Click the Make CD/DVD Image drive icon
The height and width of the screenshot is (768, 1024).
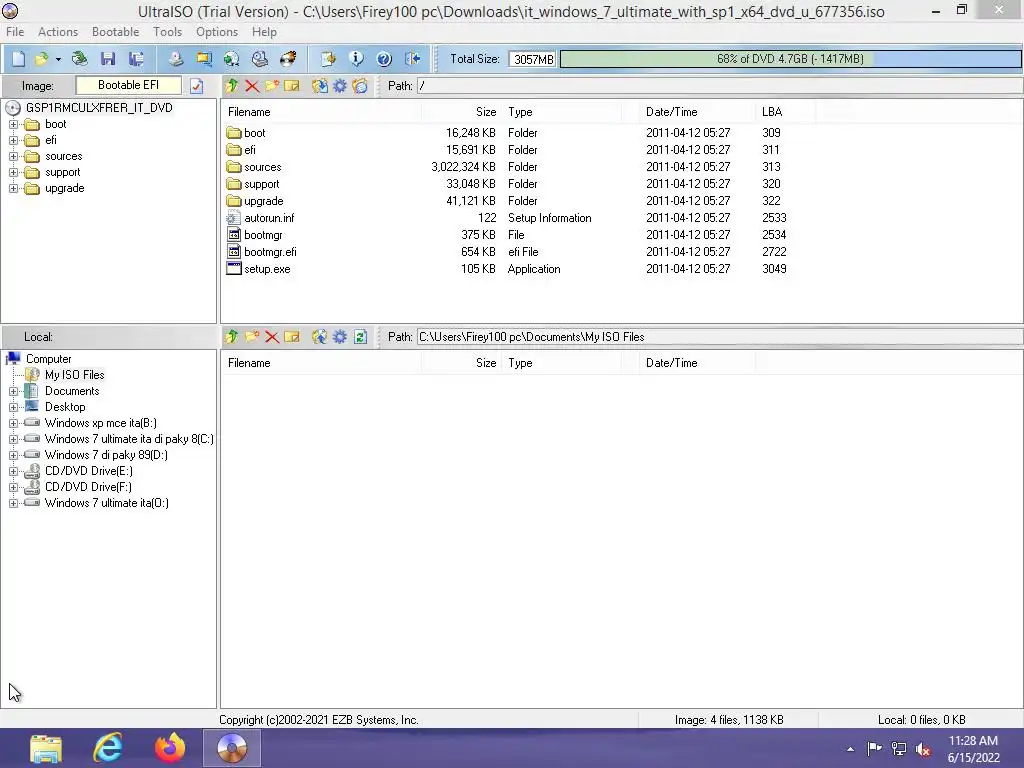click(x=176, y=59)
